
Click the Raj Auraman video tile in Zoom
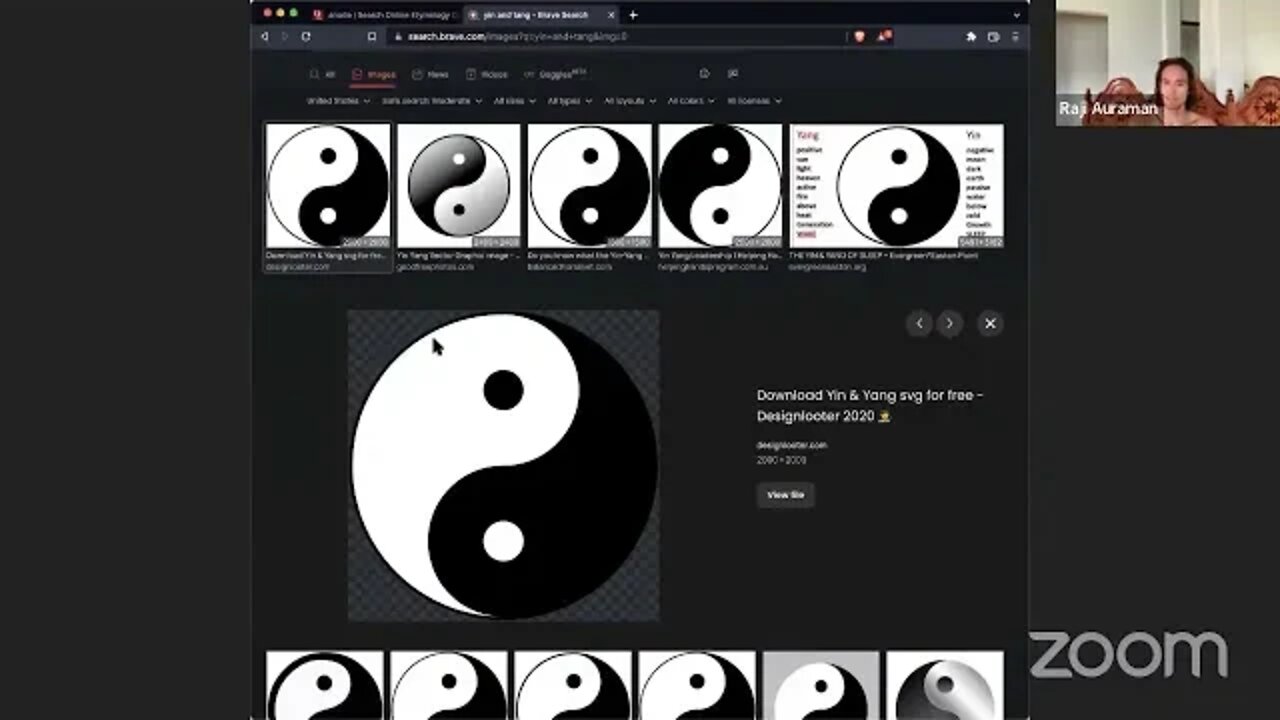tap(1167, 63)
